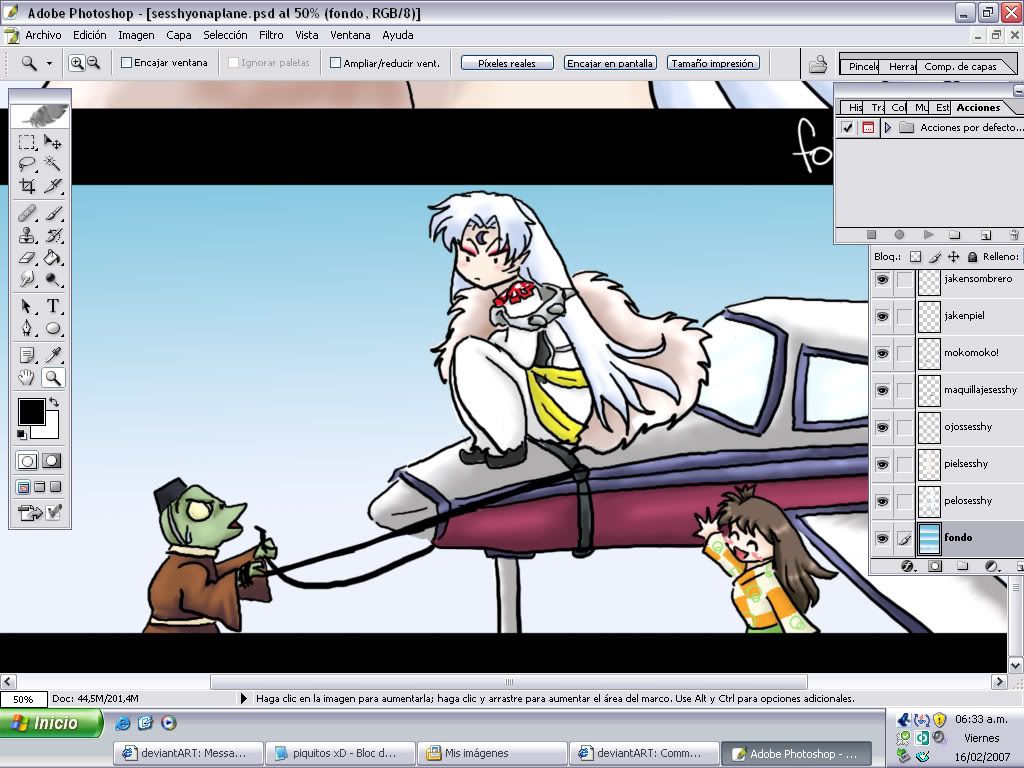Image resolution: width=1024 pixels, height=768 pixels.
Task: Reset to default foreground/background colors
Action: [x=22, y=434]
